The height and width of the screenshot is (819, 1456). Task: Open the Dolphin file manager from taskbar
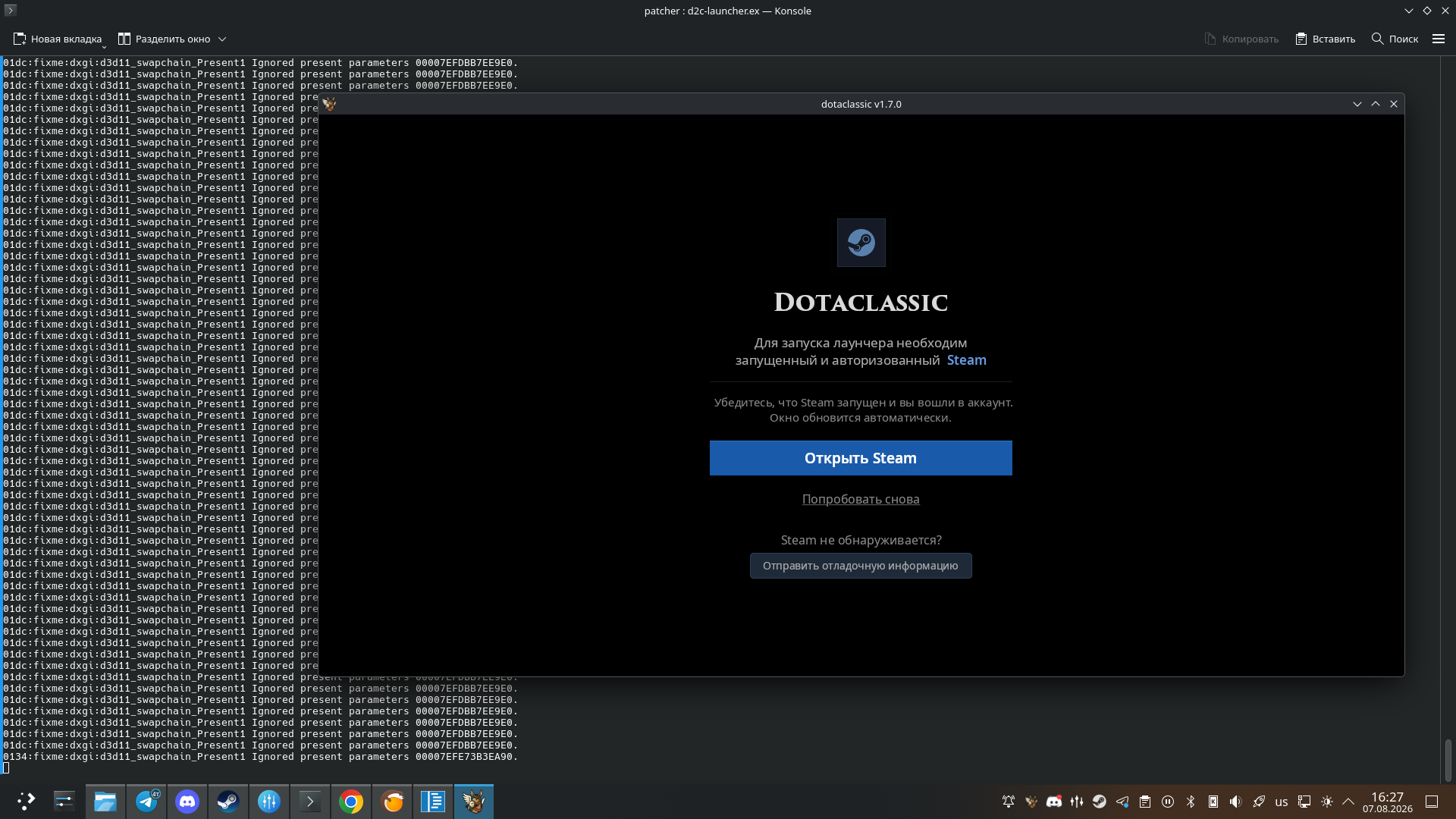[105, 802]
